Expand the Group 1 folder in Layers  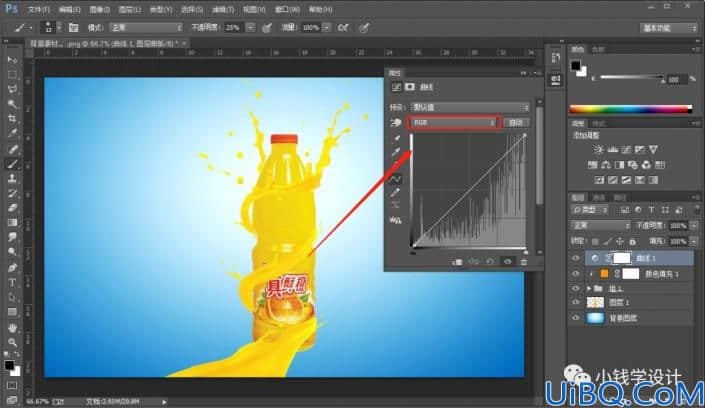coord(589,288)
